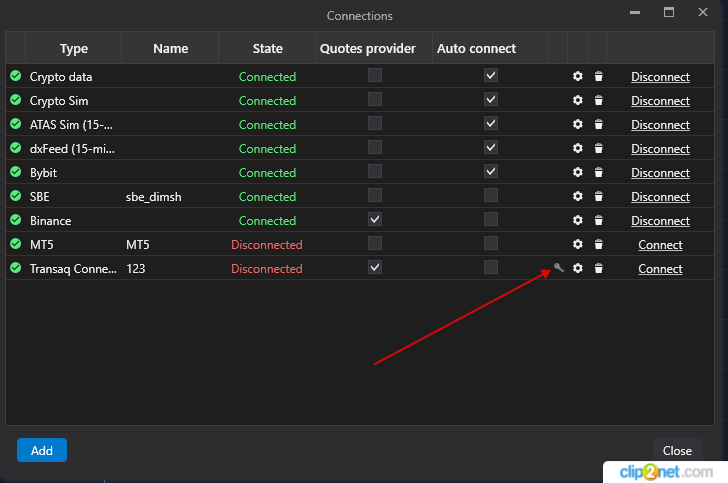Open settings gear for Crypto data connection
Image resolution: width=728 pixels, height=483 pixels.
click(578, 76)
